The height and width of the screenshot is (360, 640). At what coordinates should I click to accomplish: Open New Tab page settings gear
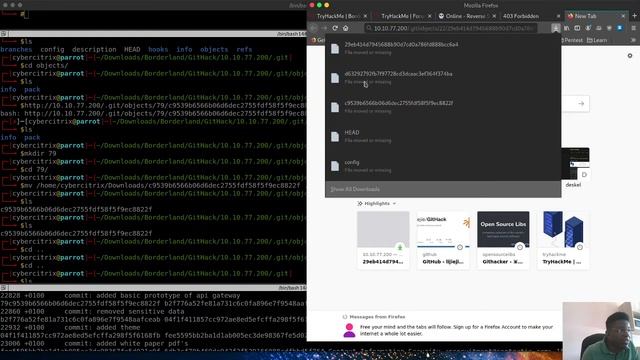pos(630,56)
